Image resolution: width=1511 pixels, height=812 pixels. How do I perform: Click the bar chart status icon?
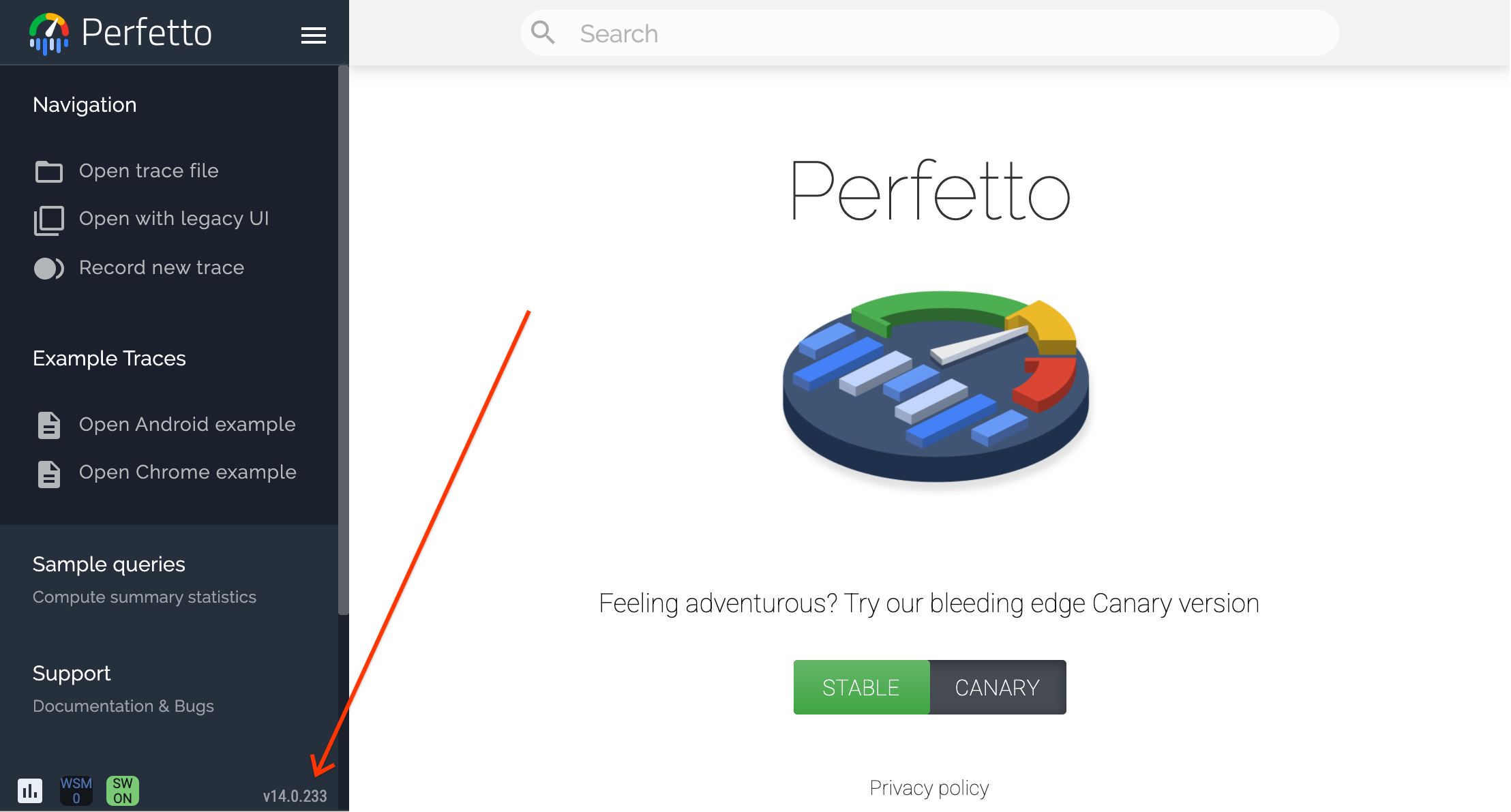pyautogui.click(x=31, y=790)
